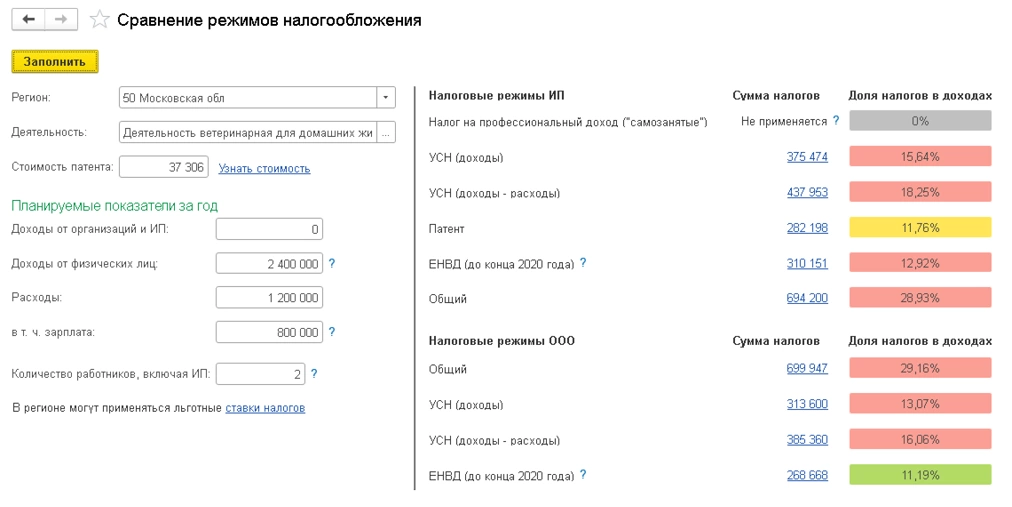Show help for salary field

point(332,332)
